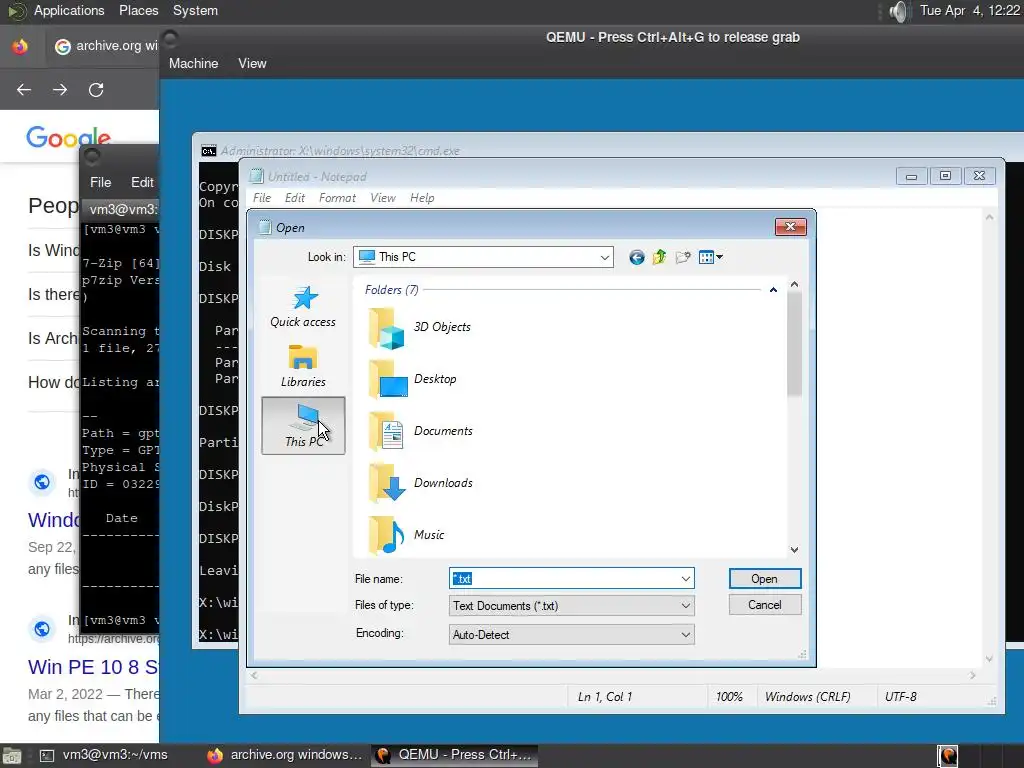
Task: Click the Google logo in Firefox
Action: point(69,138)
